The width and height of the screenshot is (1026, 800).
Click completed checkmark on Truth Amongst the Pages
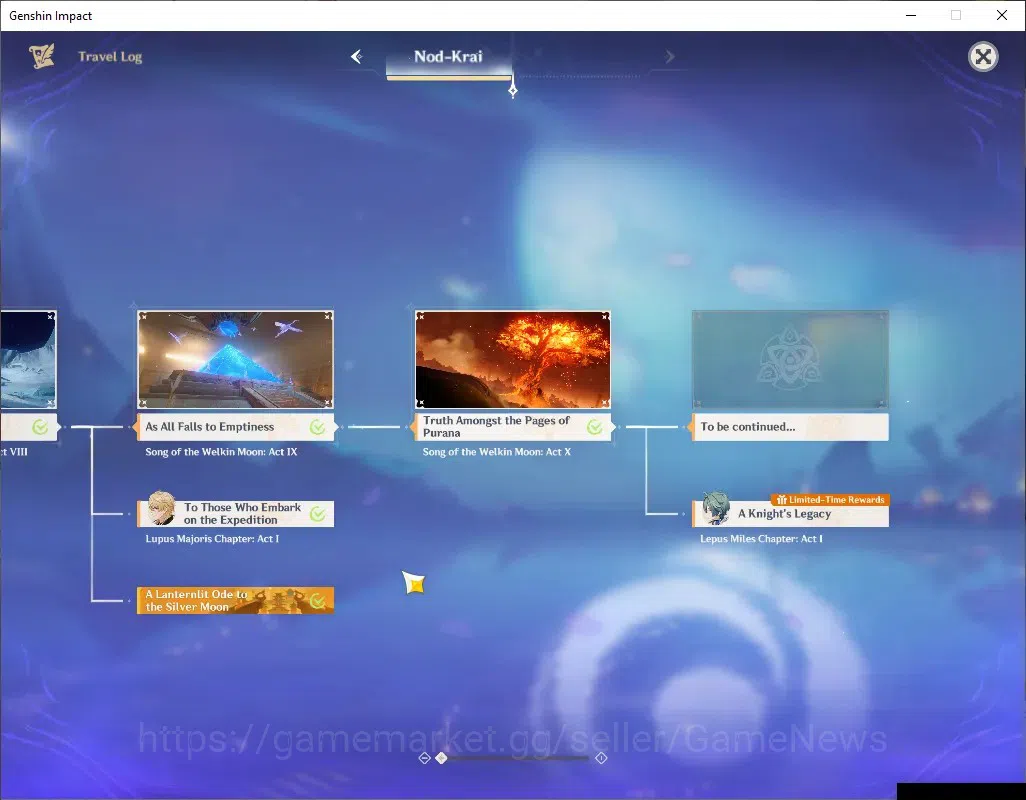(x=595, y=427)
